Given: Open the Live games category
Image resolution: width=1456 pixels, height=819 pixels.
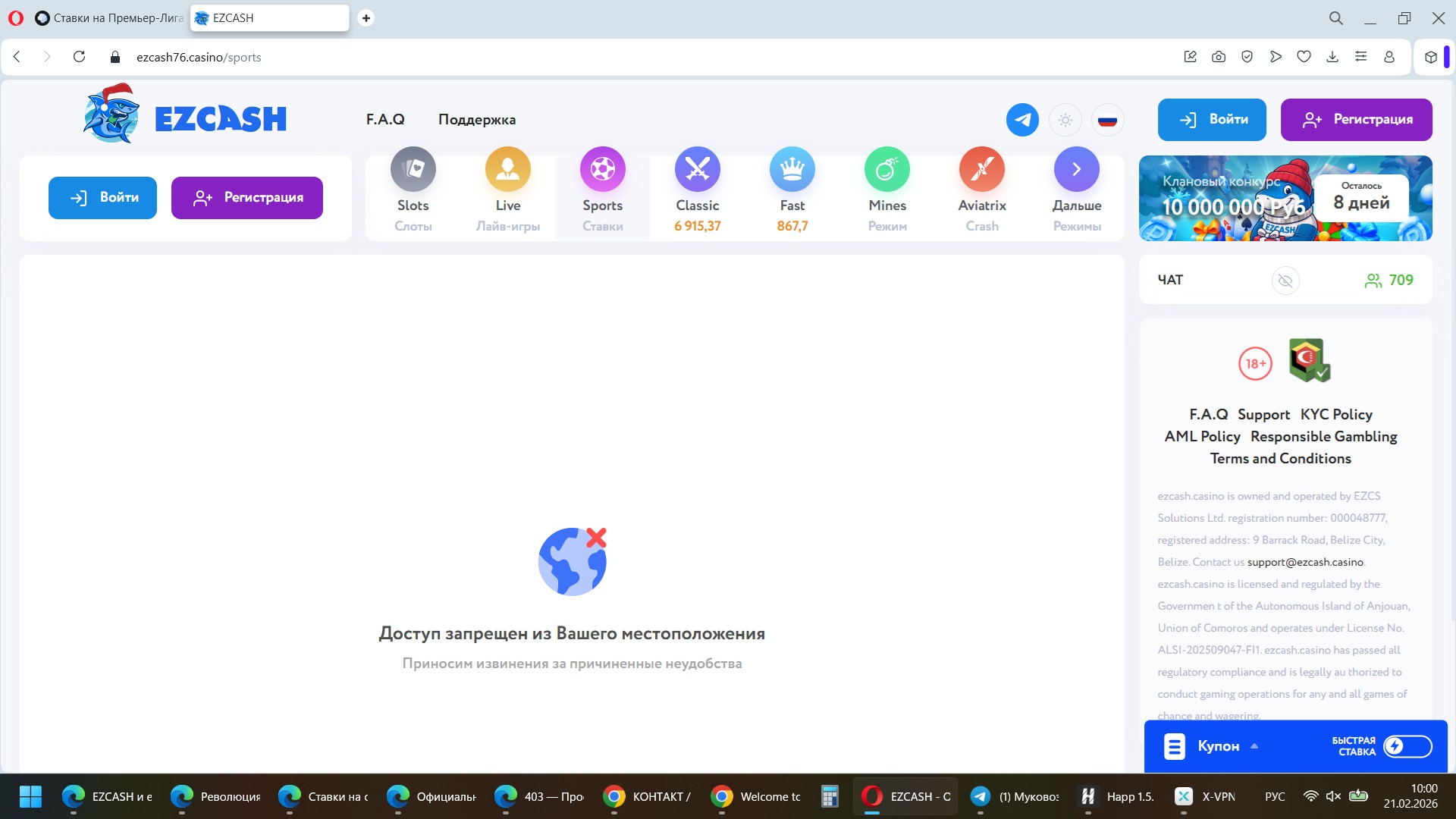Looking at the screenshot, I should click(x=507, y=170).
